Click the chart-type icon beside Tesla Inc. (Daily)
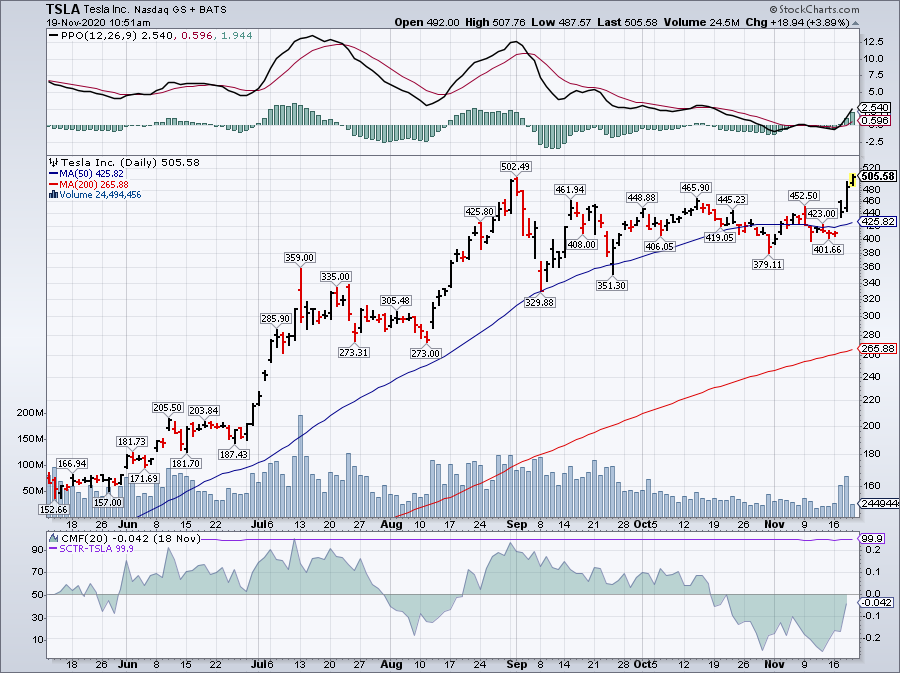This screenshot has height=673, width=900. [x=54, y=162]
